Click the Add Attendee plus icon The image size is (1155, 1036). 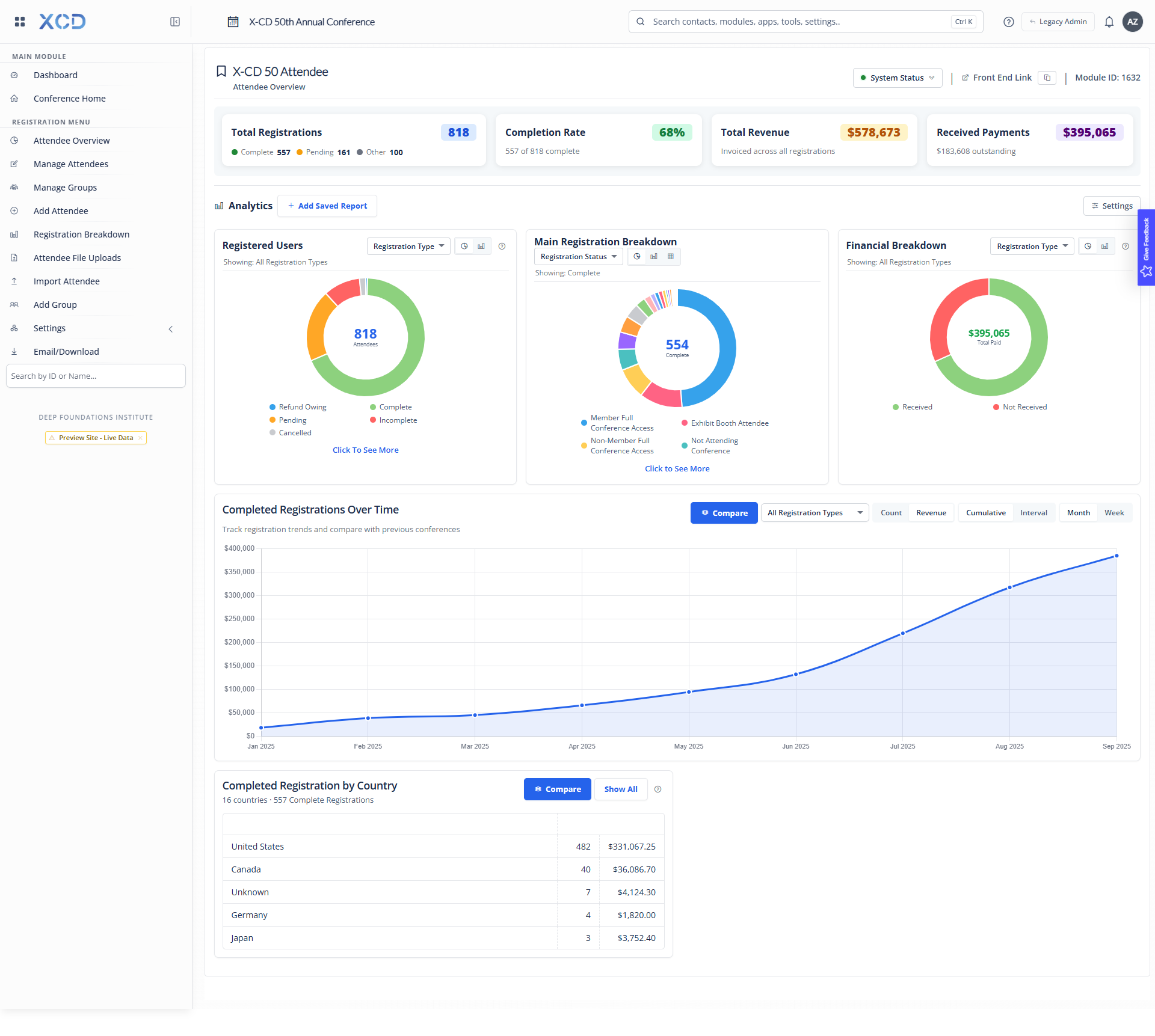[14, 211]
